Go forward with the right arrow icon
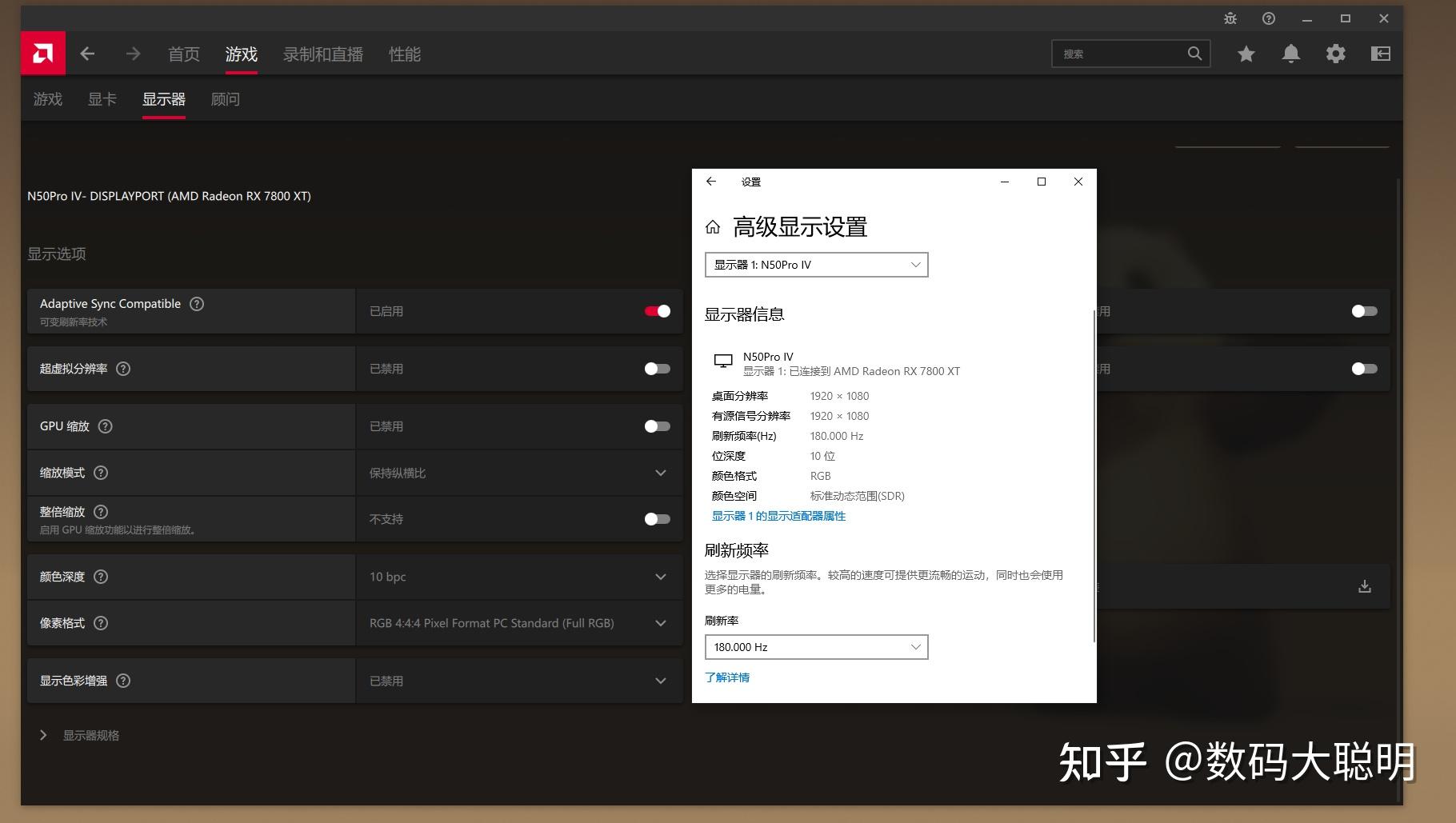This screenshot has width=1456, height=823. tap(133, 54)
